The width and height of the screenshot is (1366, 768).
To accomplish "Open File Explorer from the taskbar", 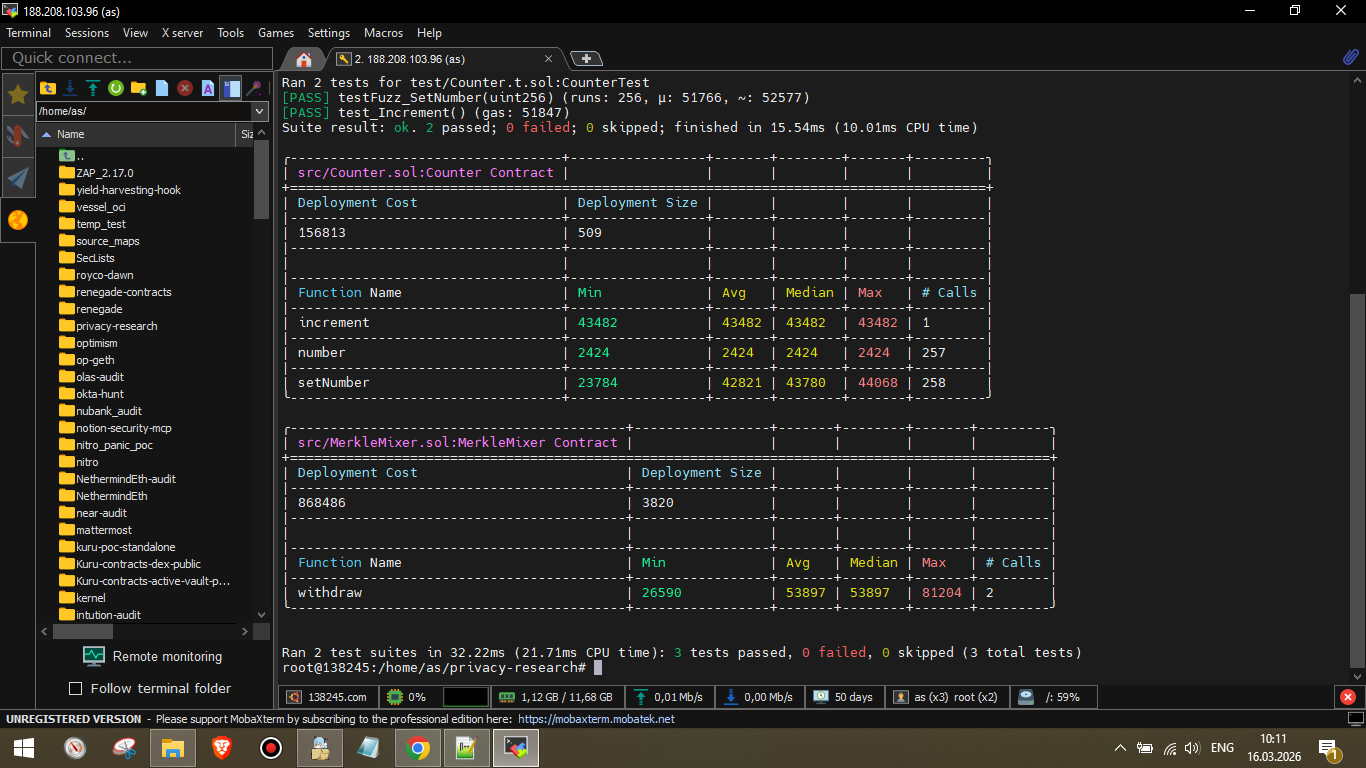I will click(x=173, y=747).
